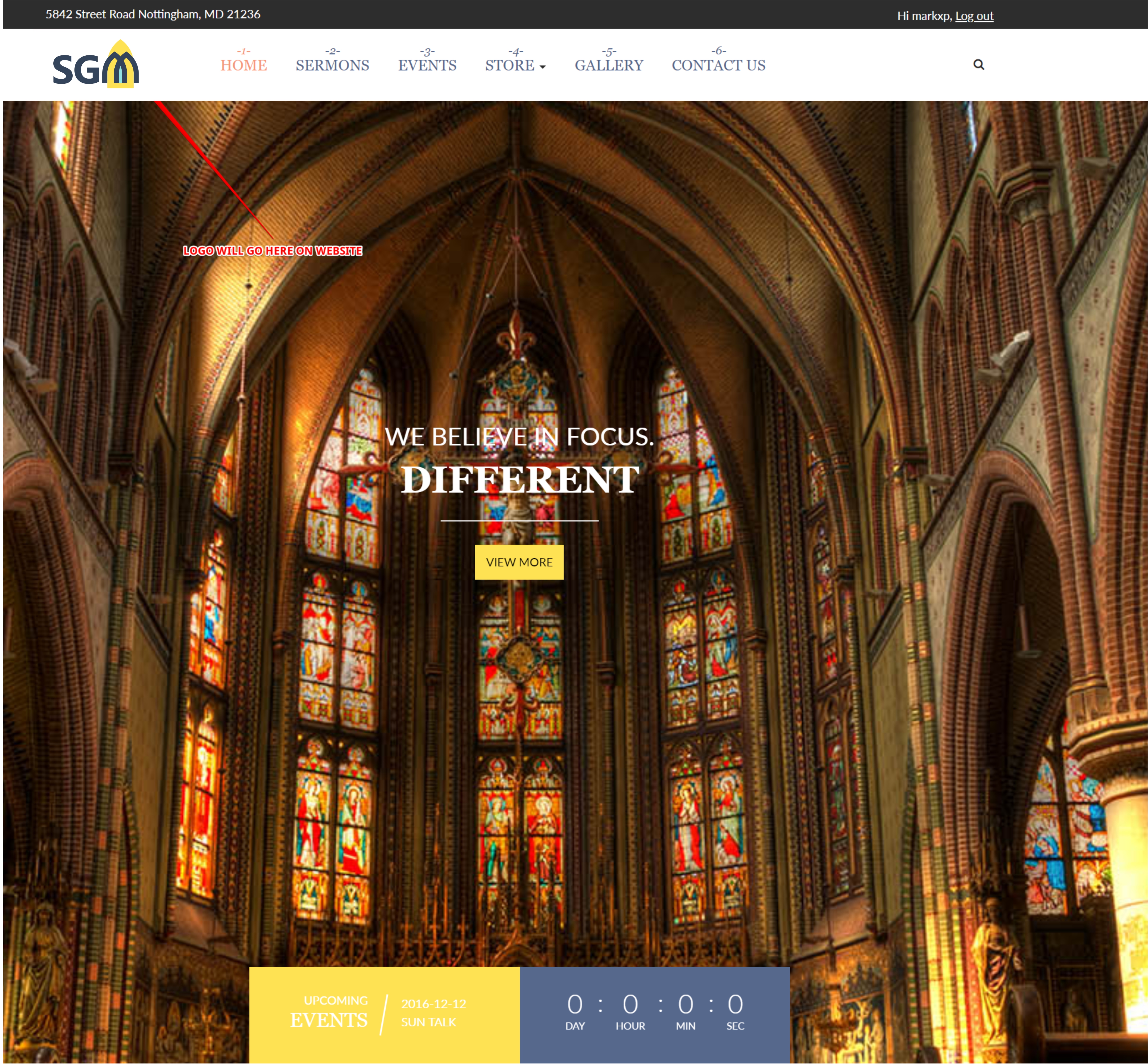Expand the Store dropdown caret
This screenshot has height=1064, width=1148.
point(542,67)
